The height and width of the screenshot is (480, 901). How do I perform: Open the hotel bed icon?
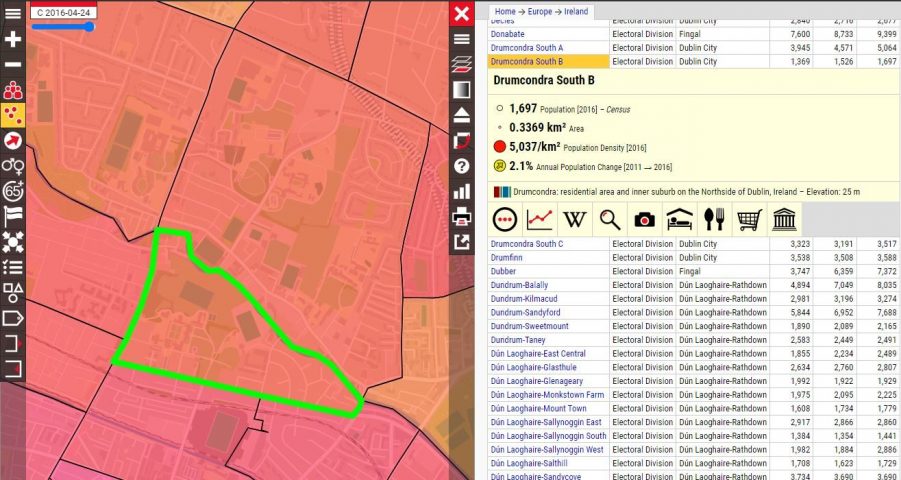point(679,220)
